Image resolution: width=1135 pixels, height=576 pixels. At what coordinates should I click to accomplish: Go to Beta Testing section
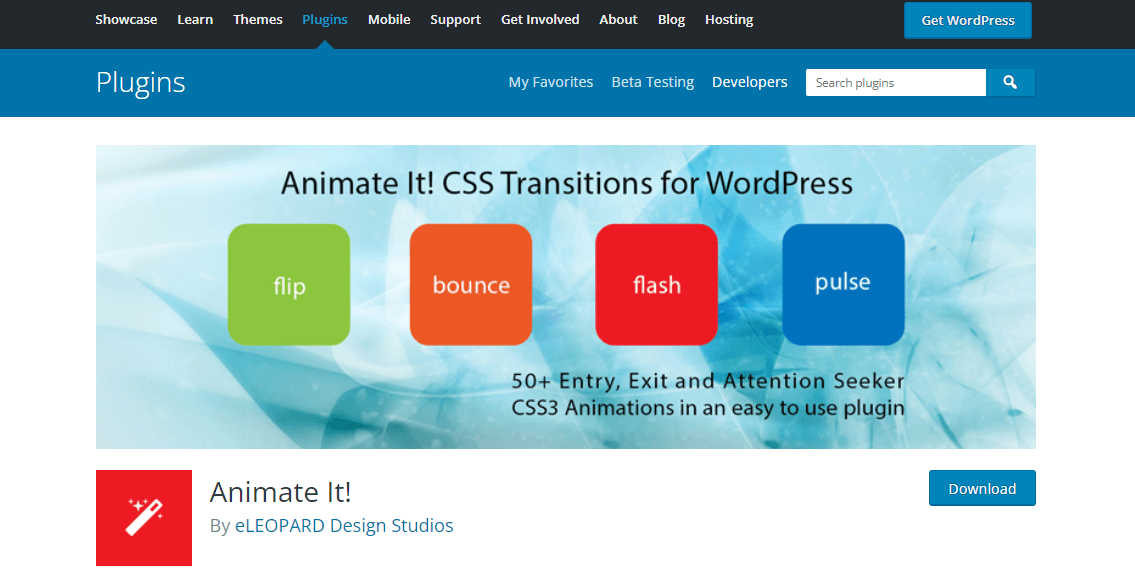[652, 82]
